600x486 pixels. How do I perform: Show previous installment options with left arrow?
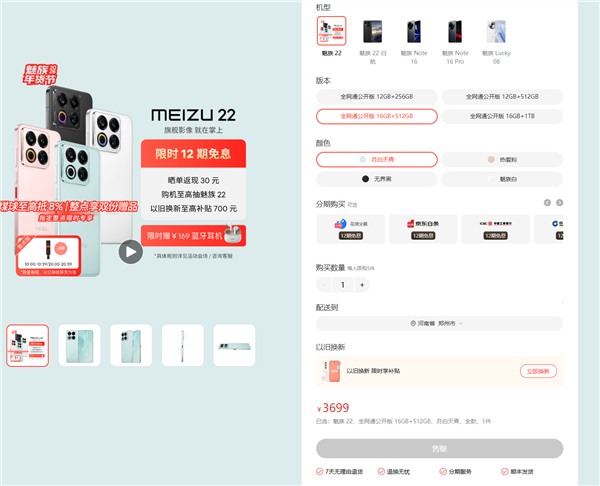[x=547, y=202]
